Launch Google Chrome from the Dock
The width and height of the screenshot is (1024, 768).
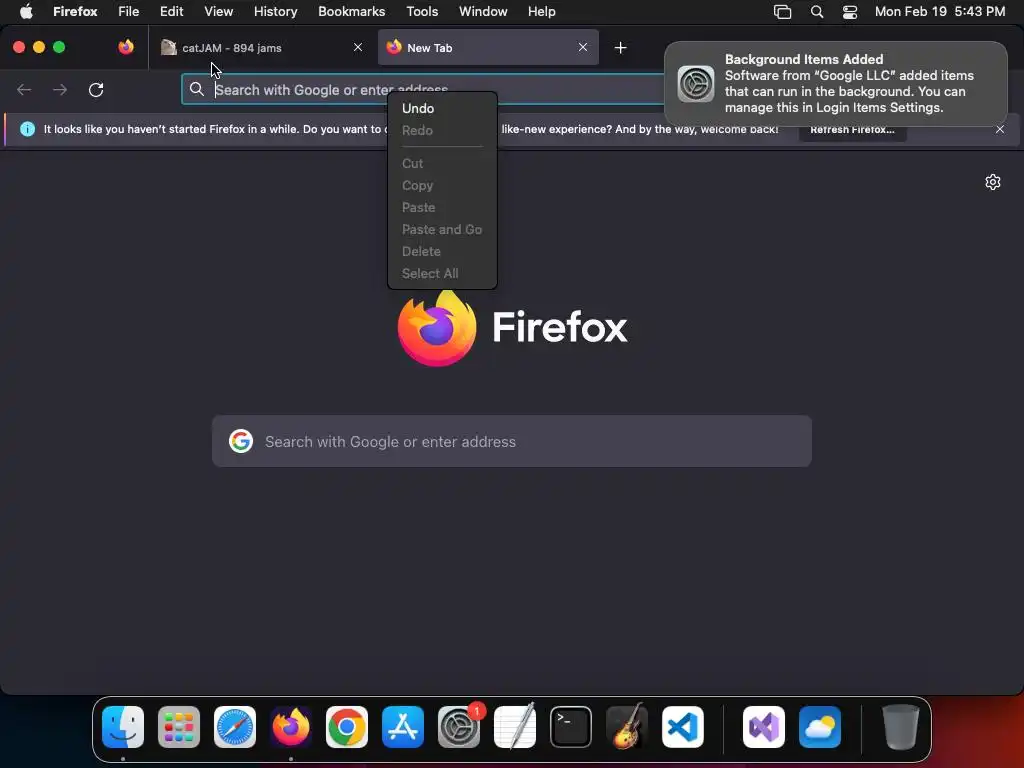pyautogui.click(x=347, y=727)
